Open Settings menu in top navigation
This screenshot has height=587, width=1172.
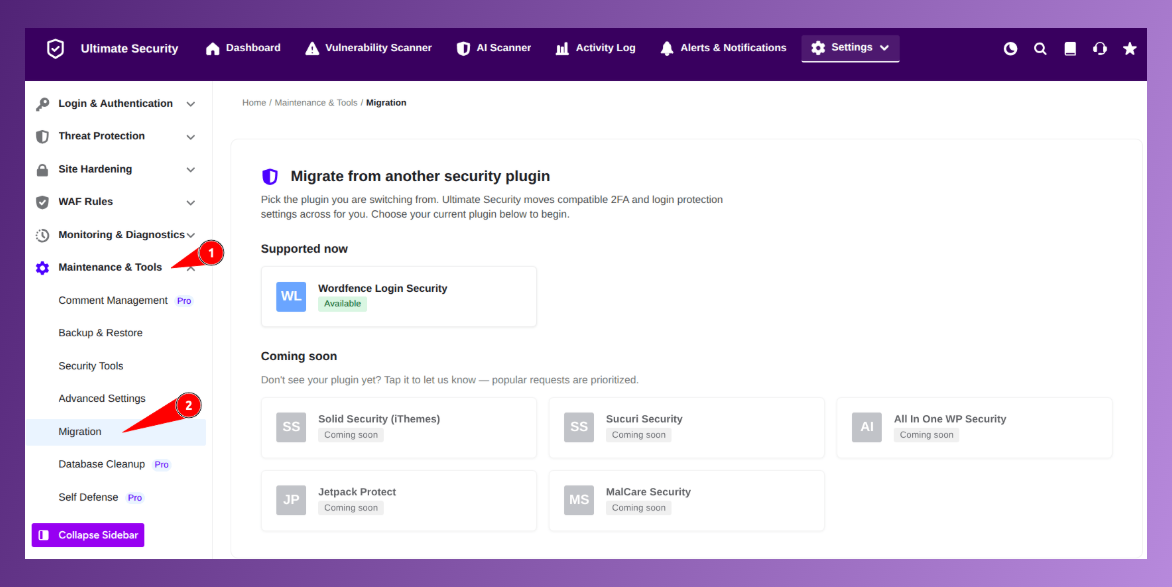point(851,48)
